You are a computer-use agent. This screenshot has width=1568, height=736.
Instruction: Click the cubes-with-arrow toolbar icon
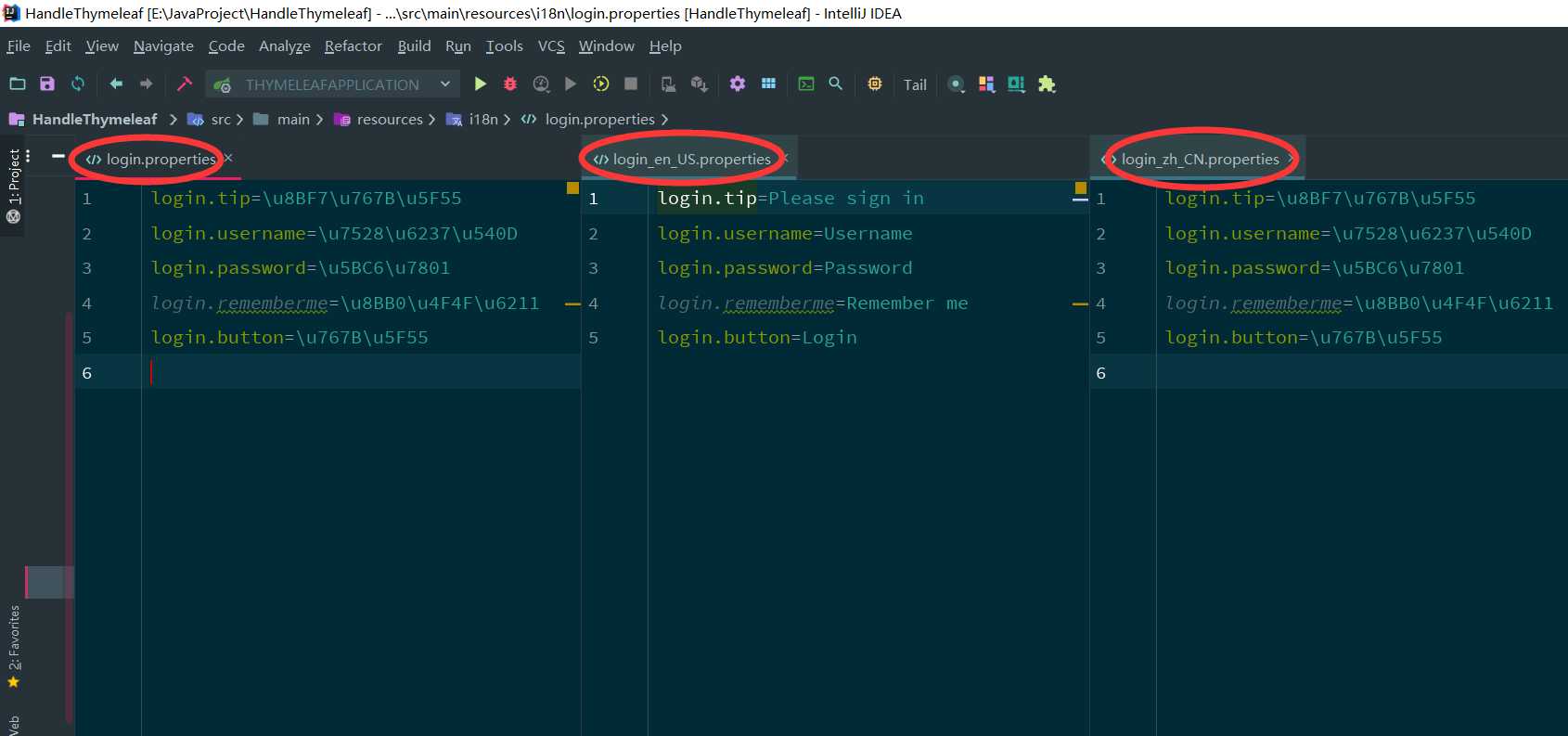(700, 84)
